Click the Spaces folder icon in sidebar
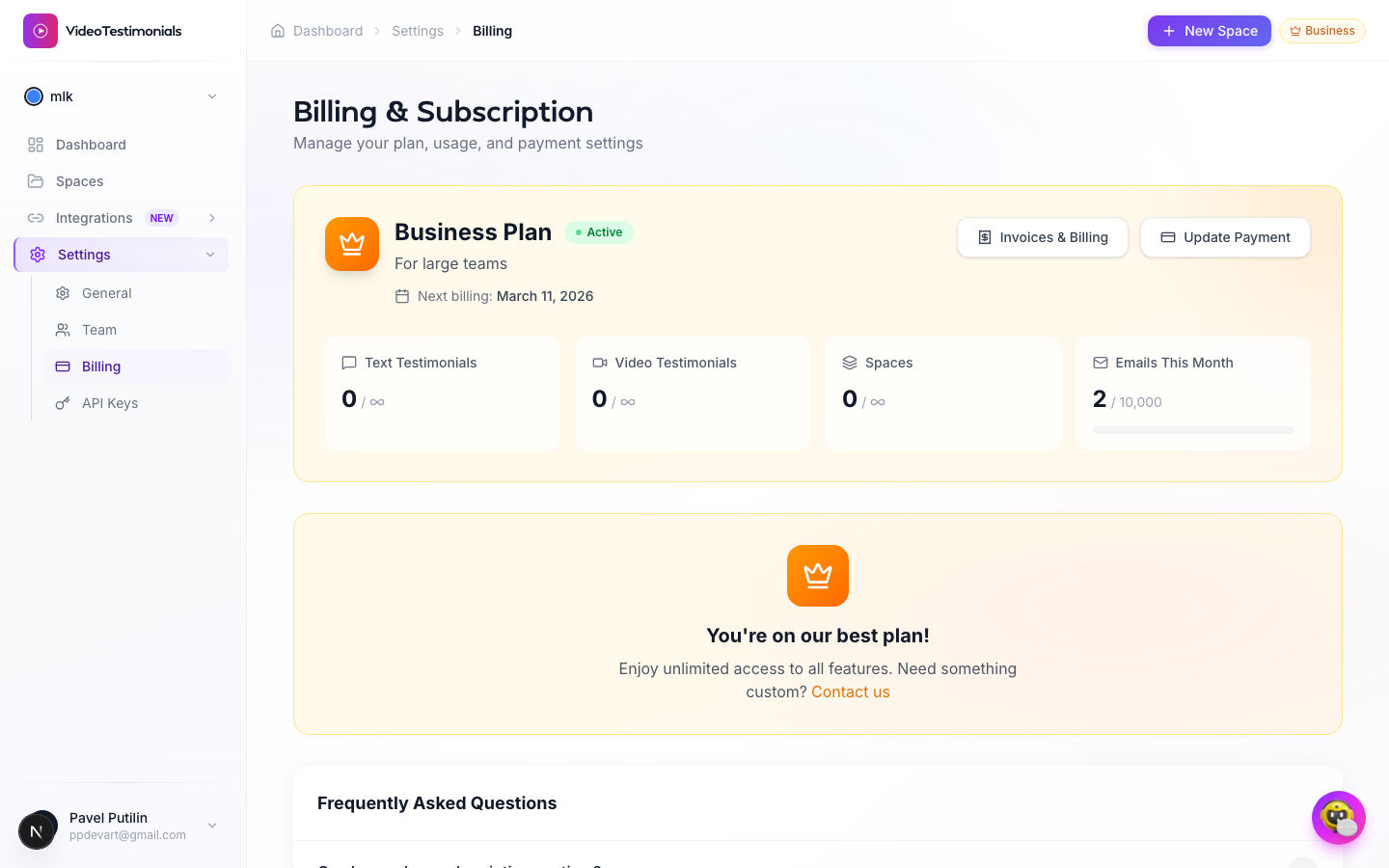Viewport: 1389px width, 868px height. click(36, 181)
